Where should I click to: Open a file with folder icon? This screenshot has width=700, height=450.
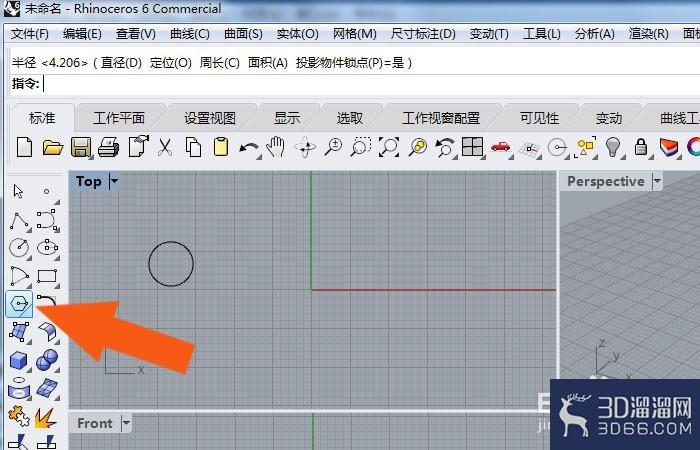53,147
